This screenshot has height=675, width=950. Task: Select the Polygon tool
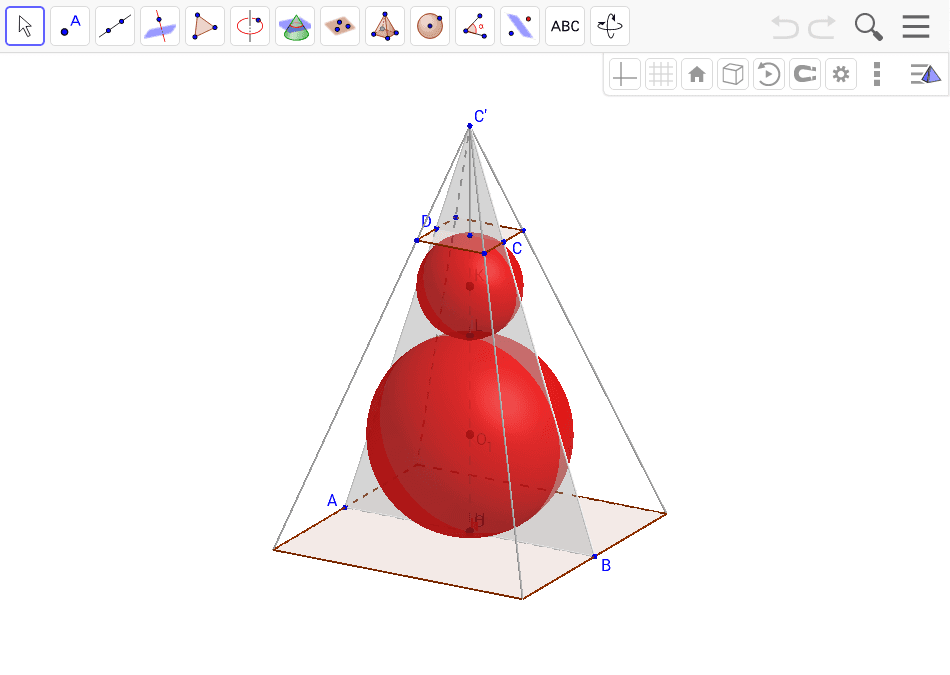(205, 26)
